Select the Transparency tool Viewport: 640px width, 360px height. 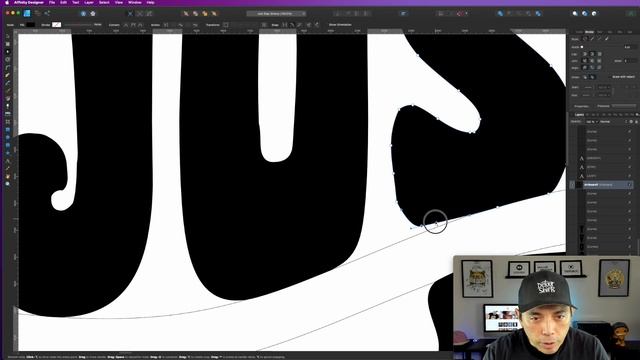pos(8,106)
